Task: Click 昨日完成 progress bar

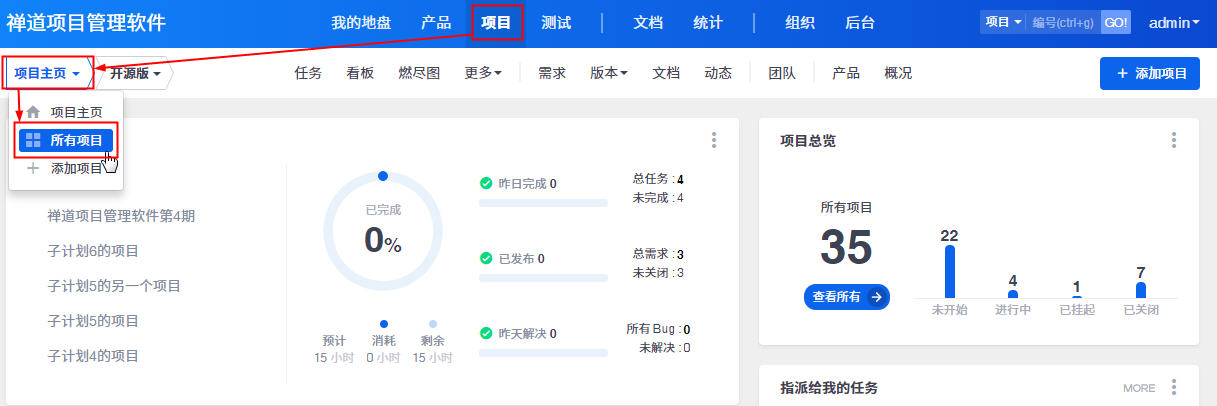Action: point(543,203)
